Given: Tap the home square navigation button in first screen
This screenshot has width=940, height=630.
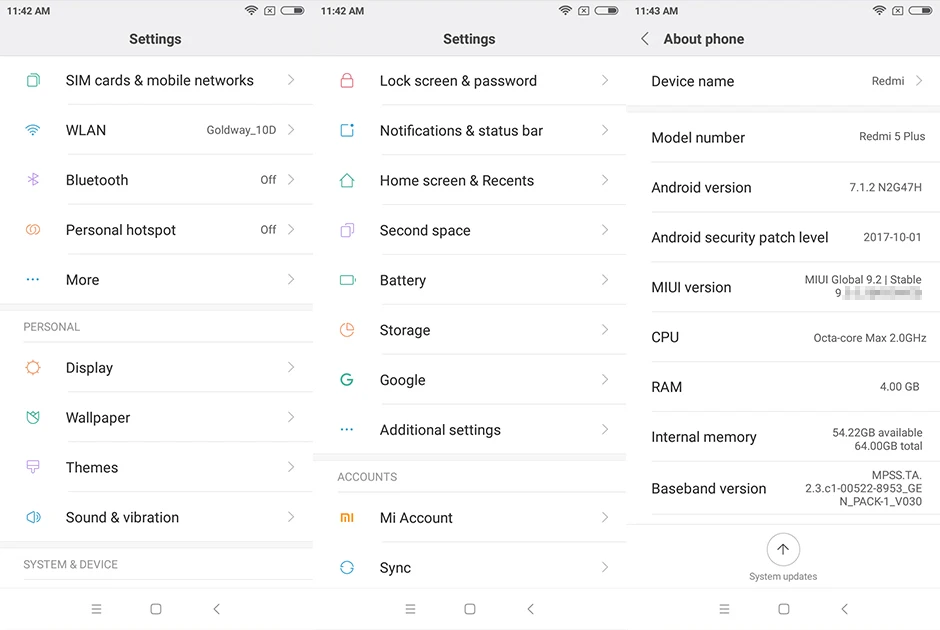Looking at the screenshot, I should tap(156, 609).
